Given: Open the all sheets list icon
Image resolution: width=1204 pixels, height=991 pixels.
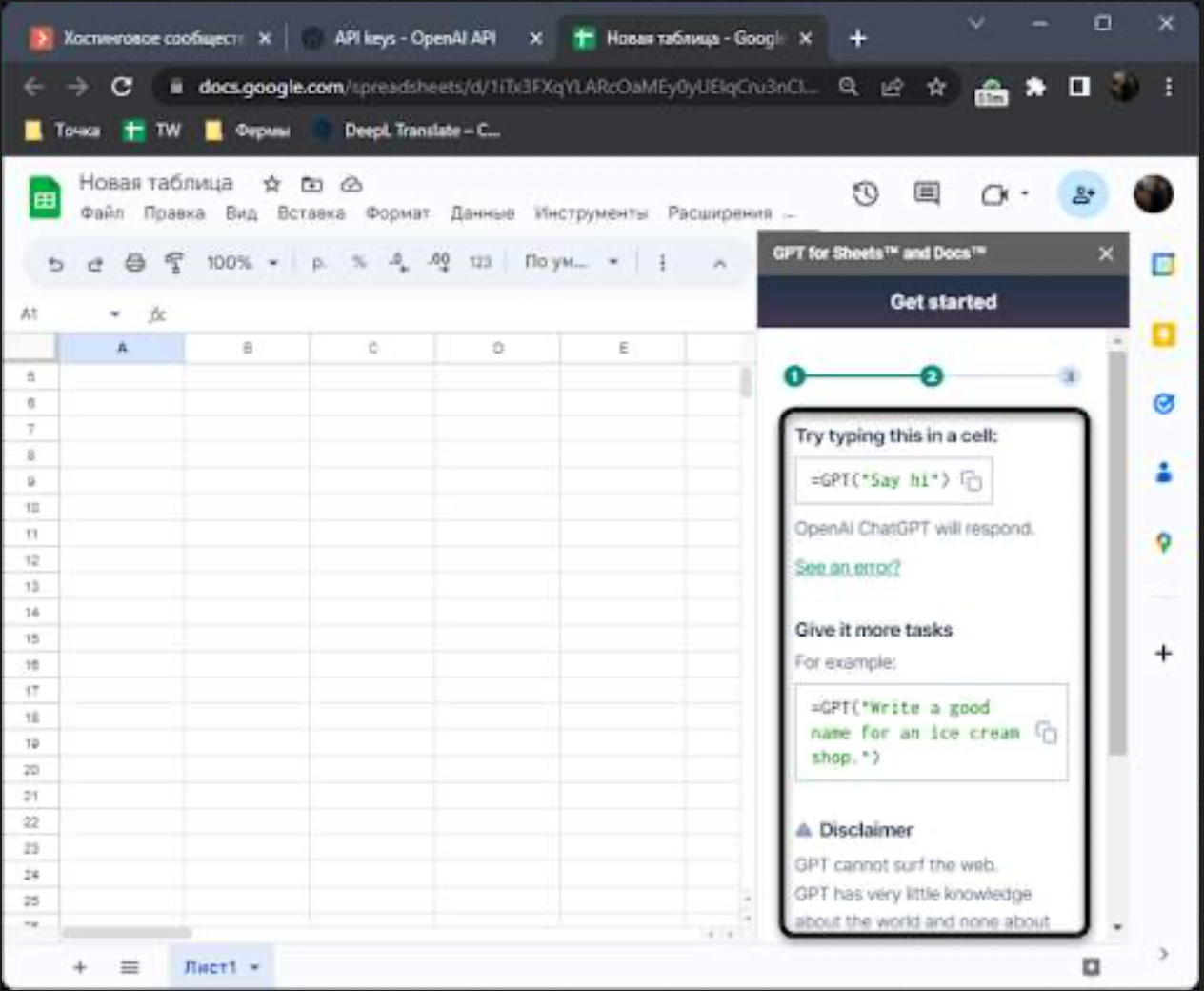Looking at the screenshot, I should click(130, 967).
